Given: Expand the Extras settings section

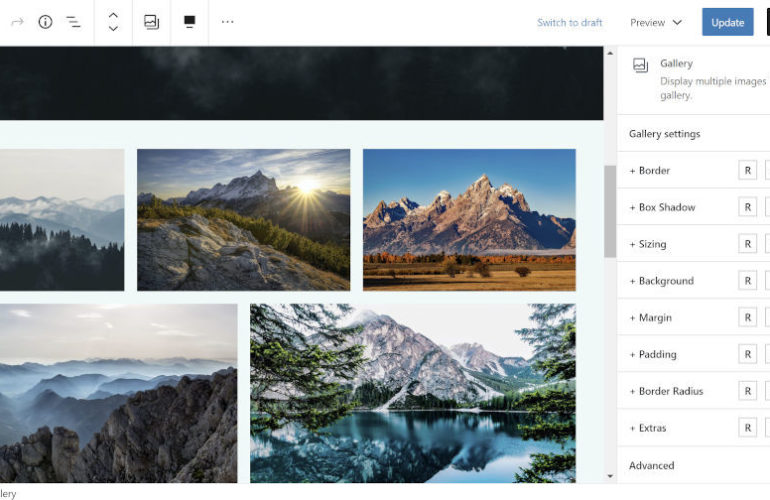Looking at the screenshot, I should pyautogui.click(x=648, y=428).
